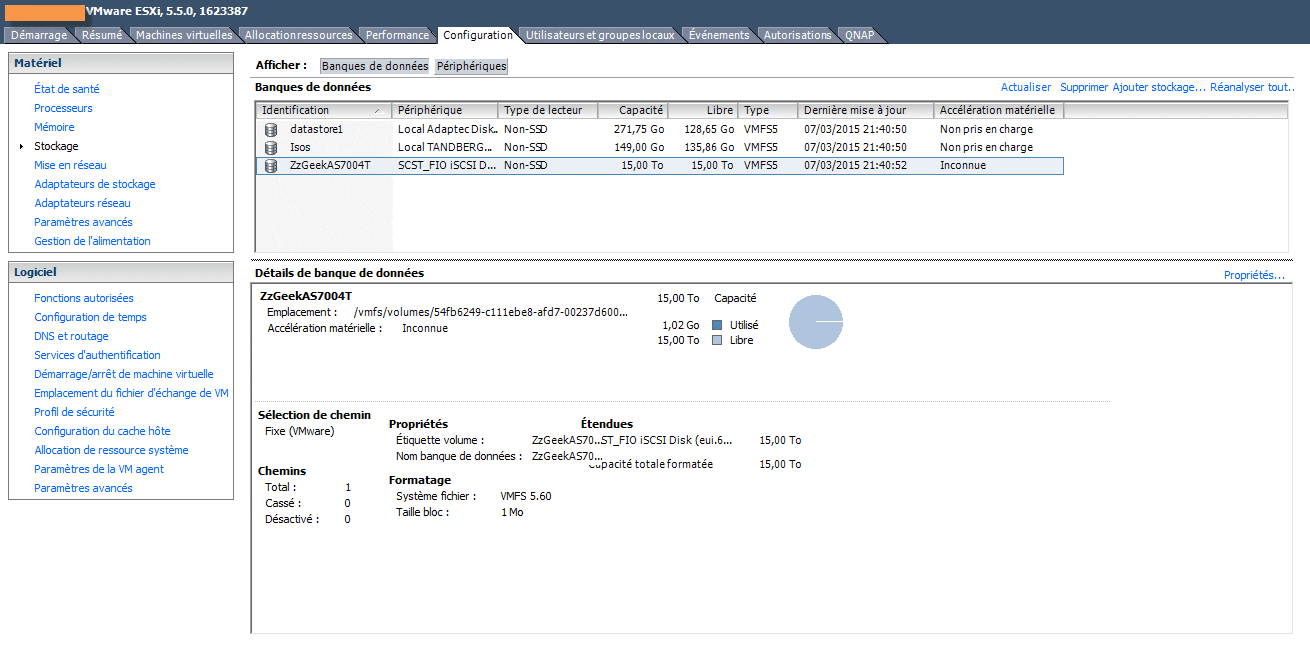Open Utilisateurs et groupes locaux tab
This screenshot has width=1310, height=655.
[600, 35]
